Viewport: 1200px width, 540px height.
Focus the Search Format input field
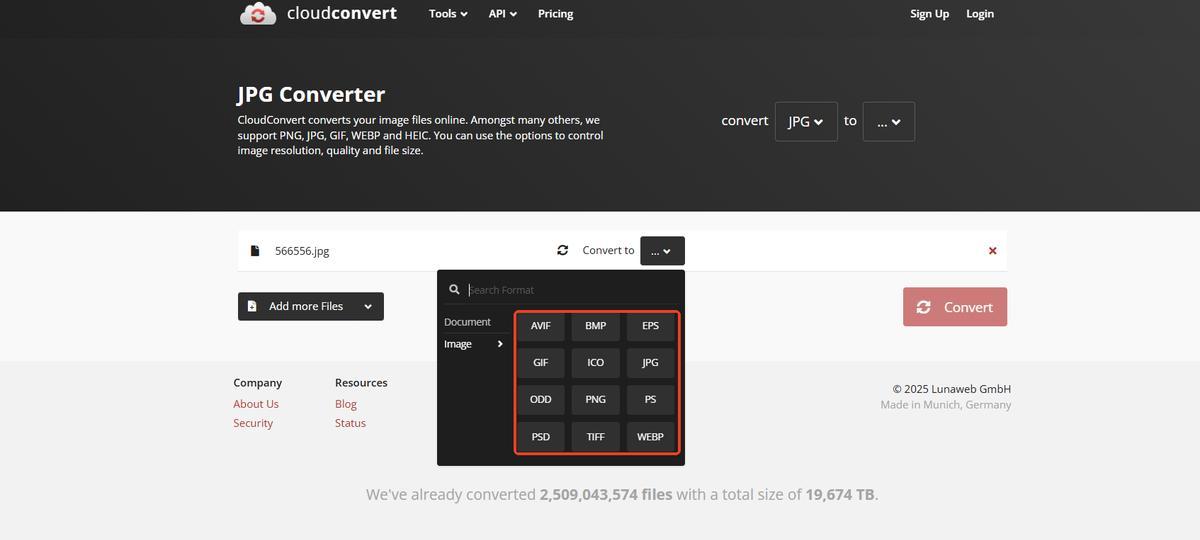570,290
